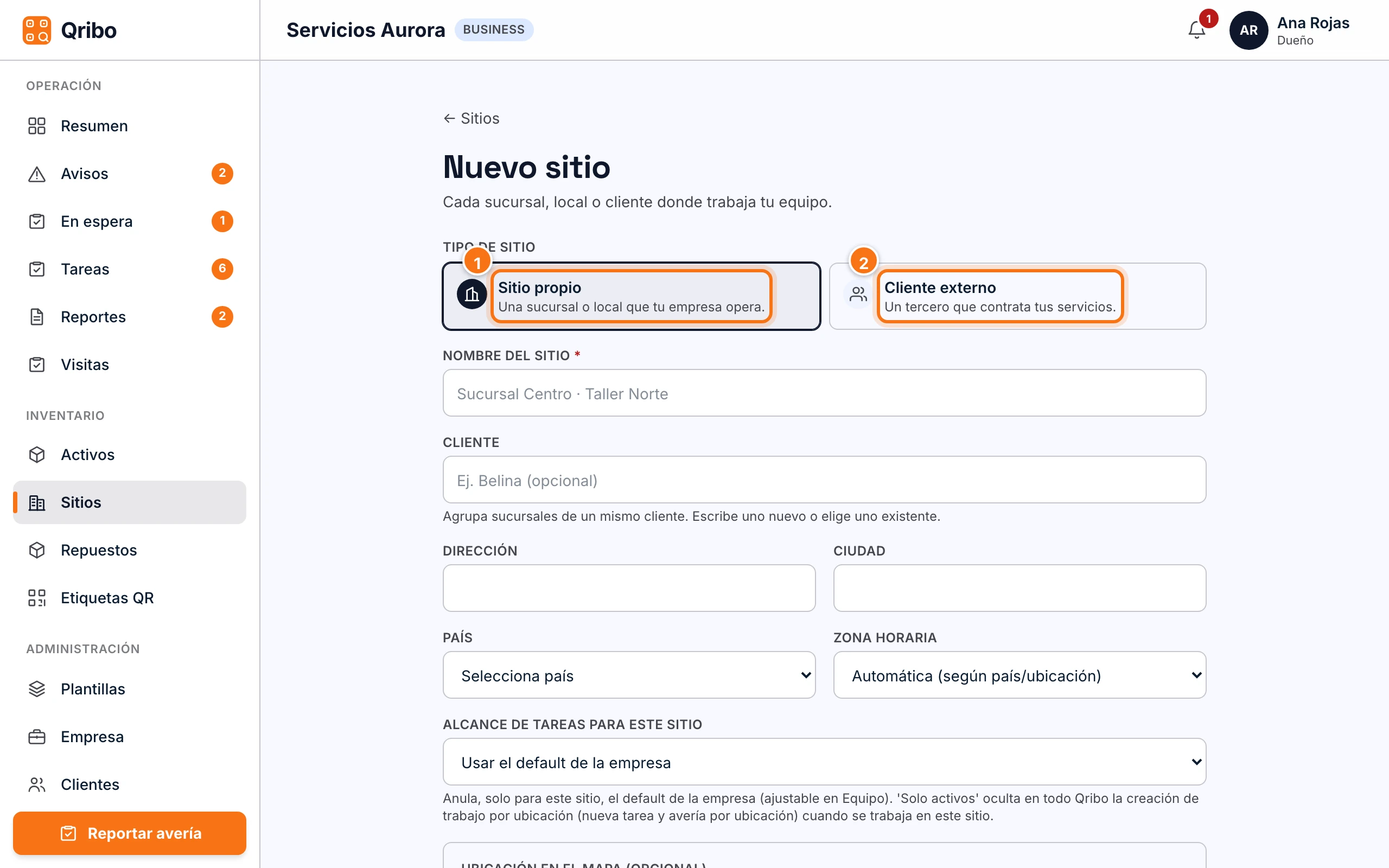Open Reportes in the sidebar
The height and width of the screenshot is (868, 1389).
click(x=129, y=316)
